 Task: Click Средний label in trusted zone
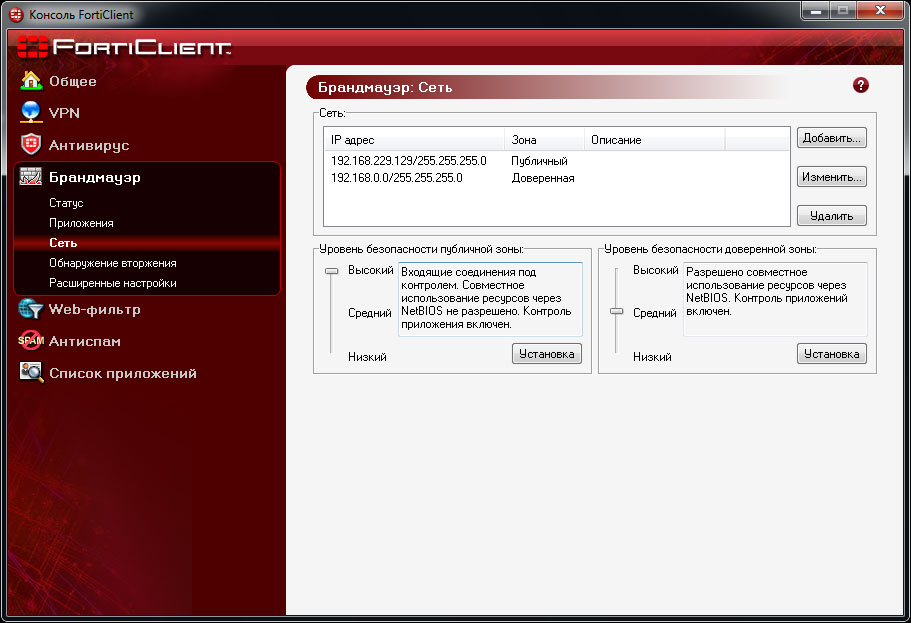tap(655, 313)
